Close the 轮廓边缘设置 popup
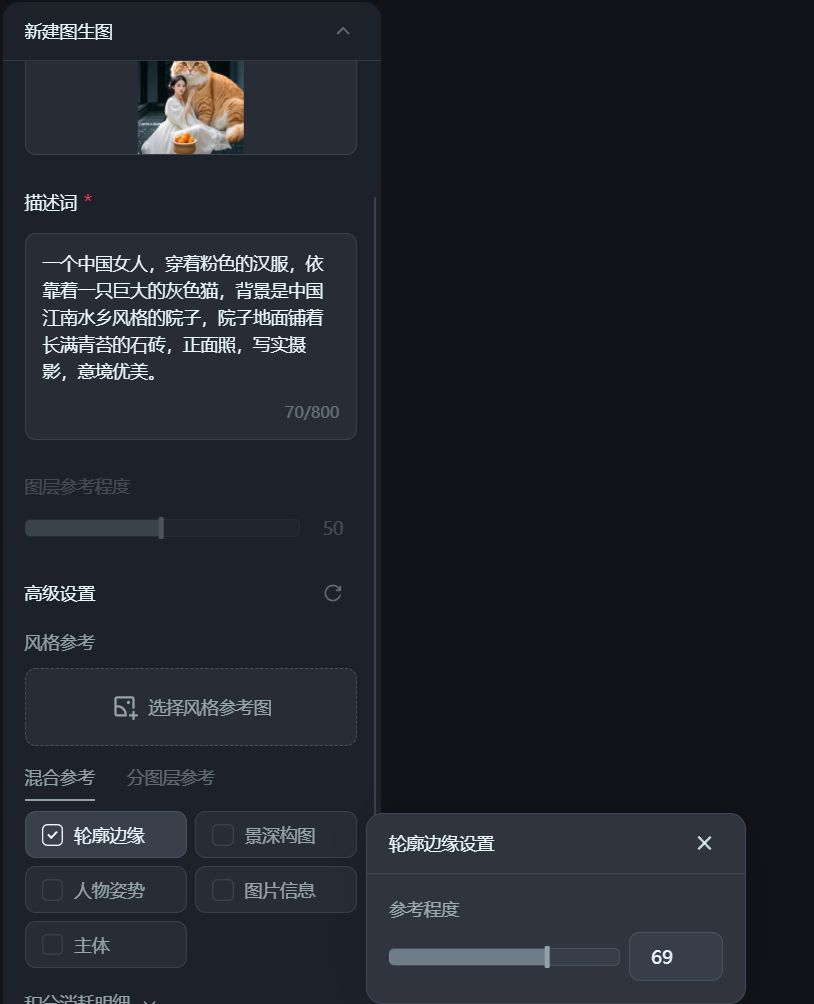The width and height of the screenshot is (814, 1004). click(704, 843)
